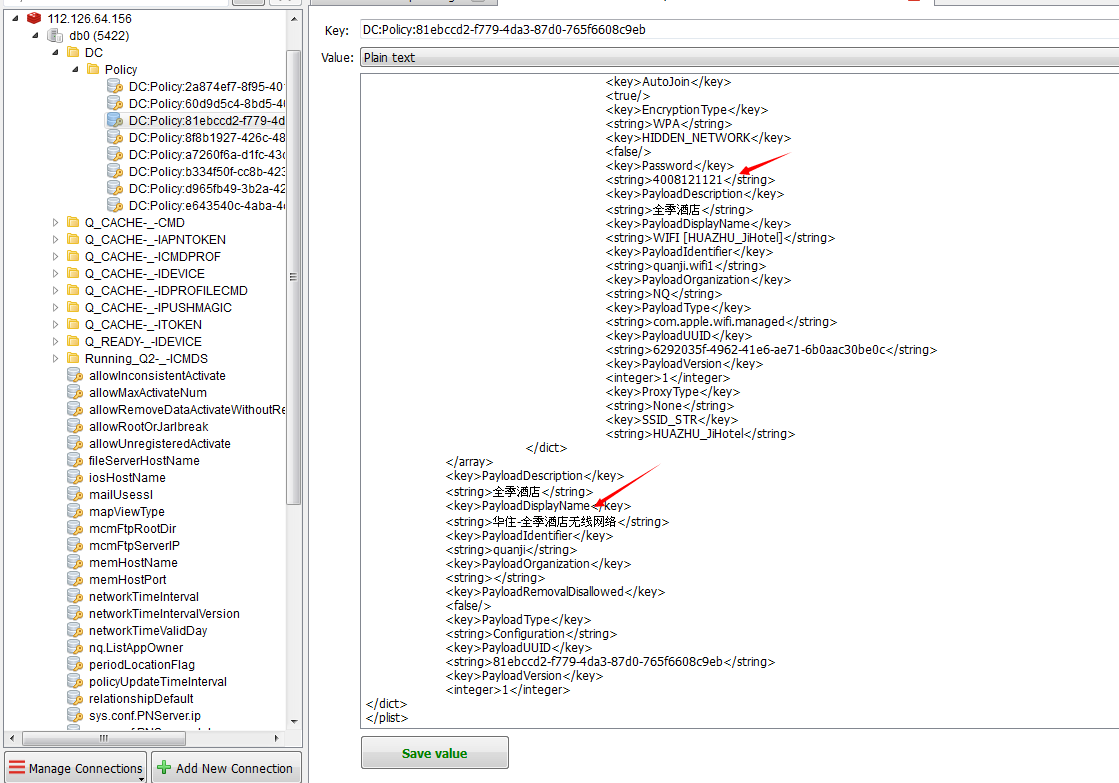Select policyUpdateTimeInterval key

pos(158,682)
